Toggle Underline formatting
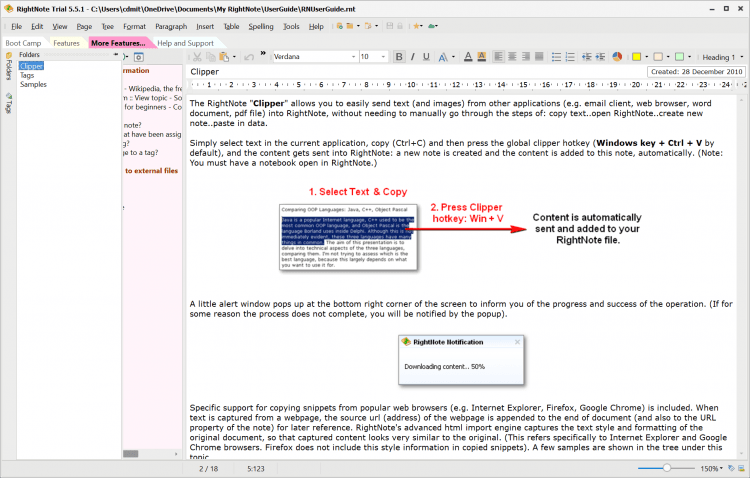Image resolution: width=750 pixels, height=478 pixels. coord(426,57)
